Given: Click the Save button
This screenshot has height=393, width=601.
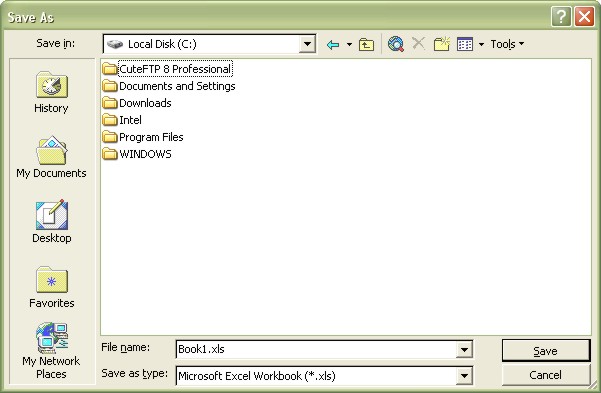Looking at the screenshot, I should click(546, 350).
